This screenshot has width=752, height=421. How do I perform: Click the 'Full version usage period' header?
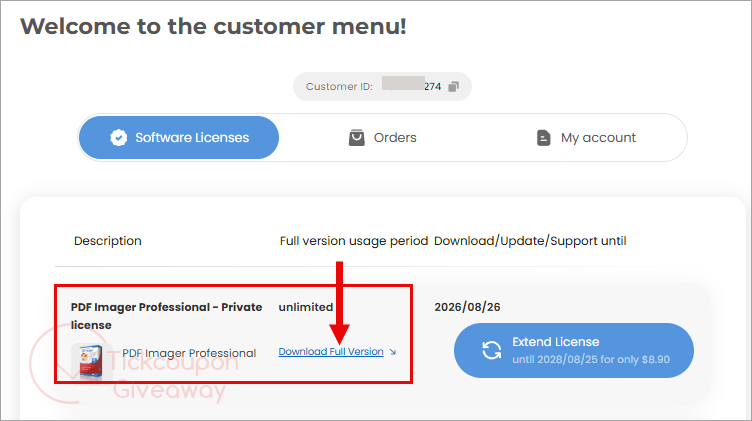click(x=354, y=241)
